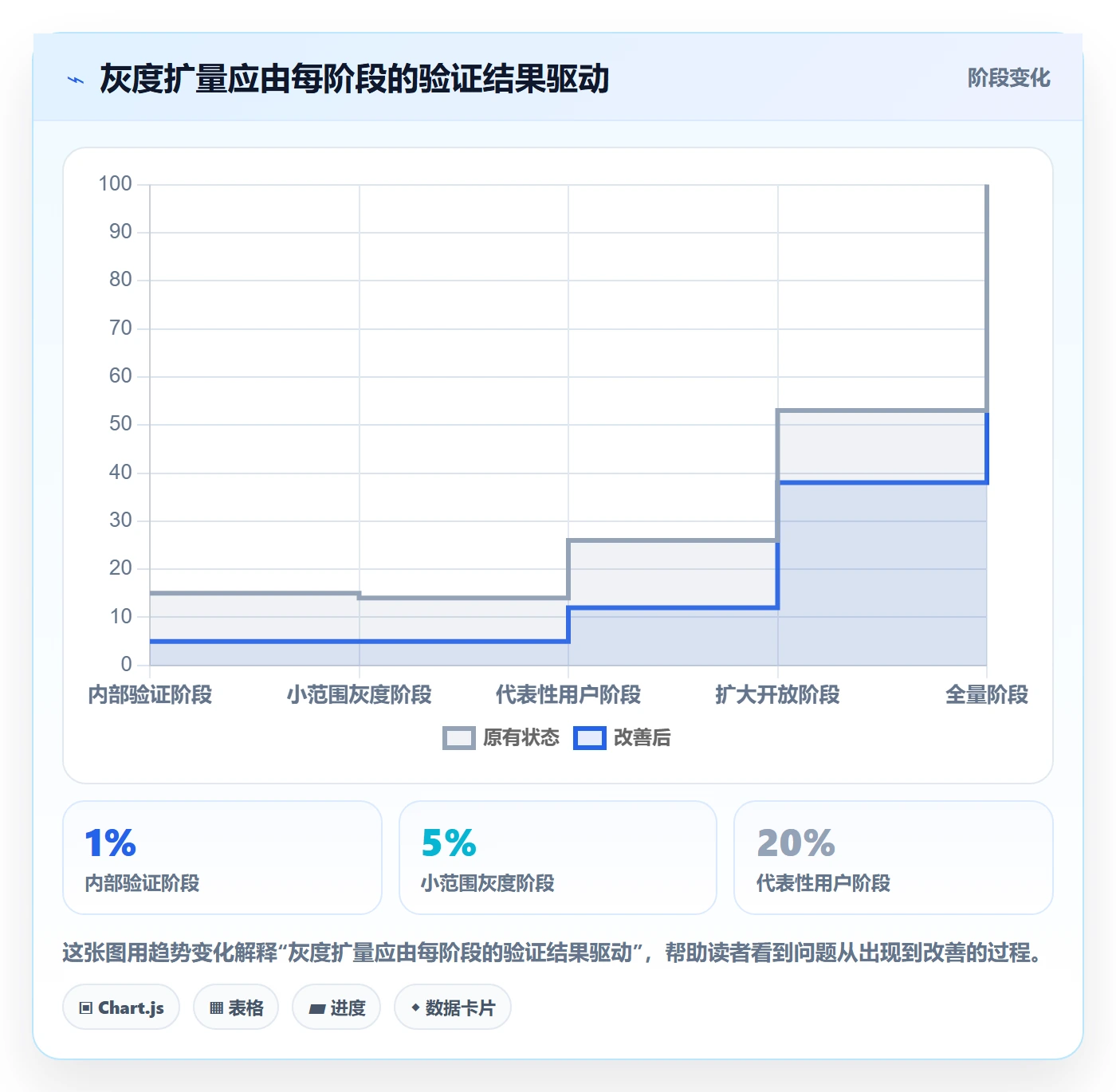The height and width of the screenshot is (1092, 1116).
Task: Click the 50 y-axis value
Action: coord(120,424)
